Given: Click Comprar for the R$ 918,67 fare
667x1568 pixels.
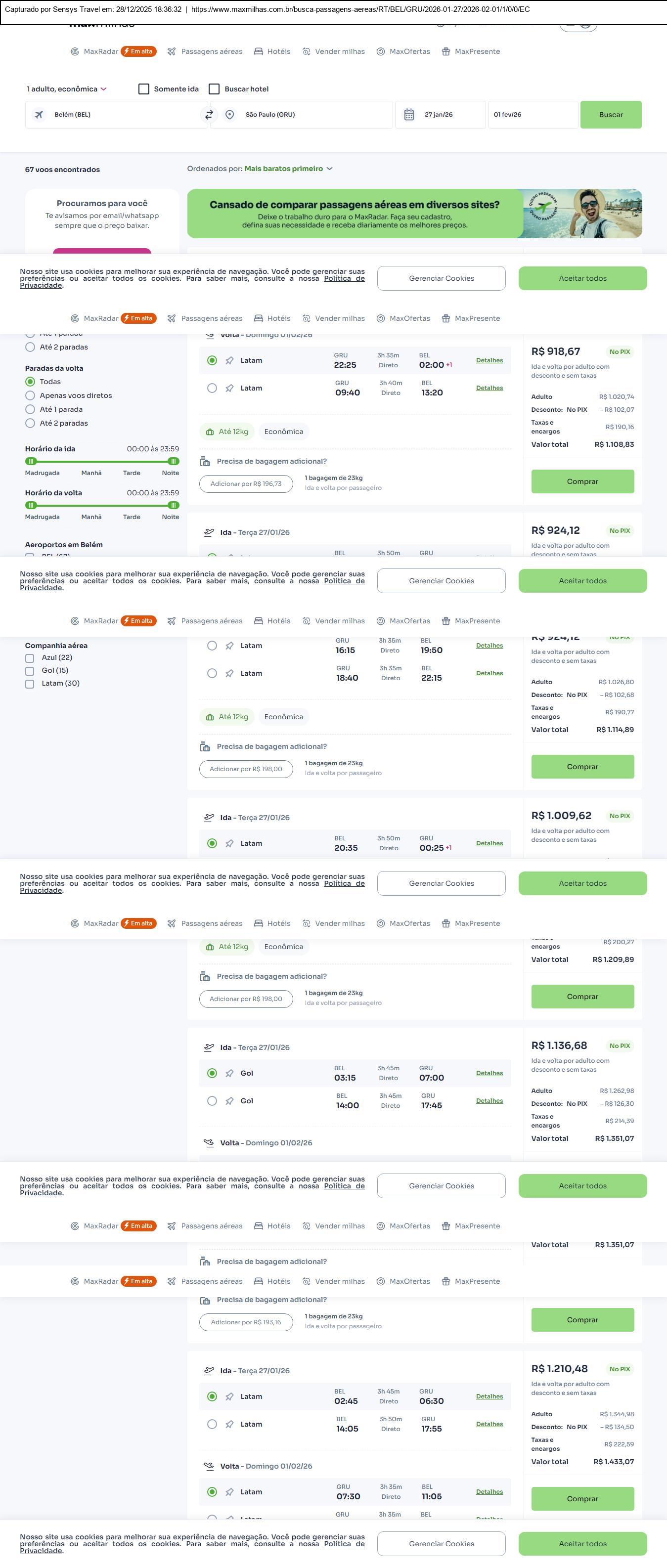Looking at the screenshot, I should coord(582,481).
